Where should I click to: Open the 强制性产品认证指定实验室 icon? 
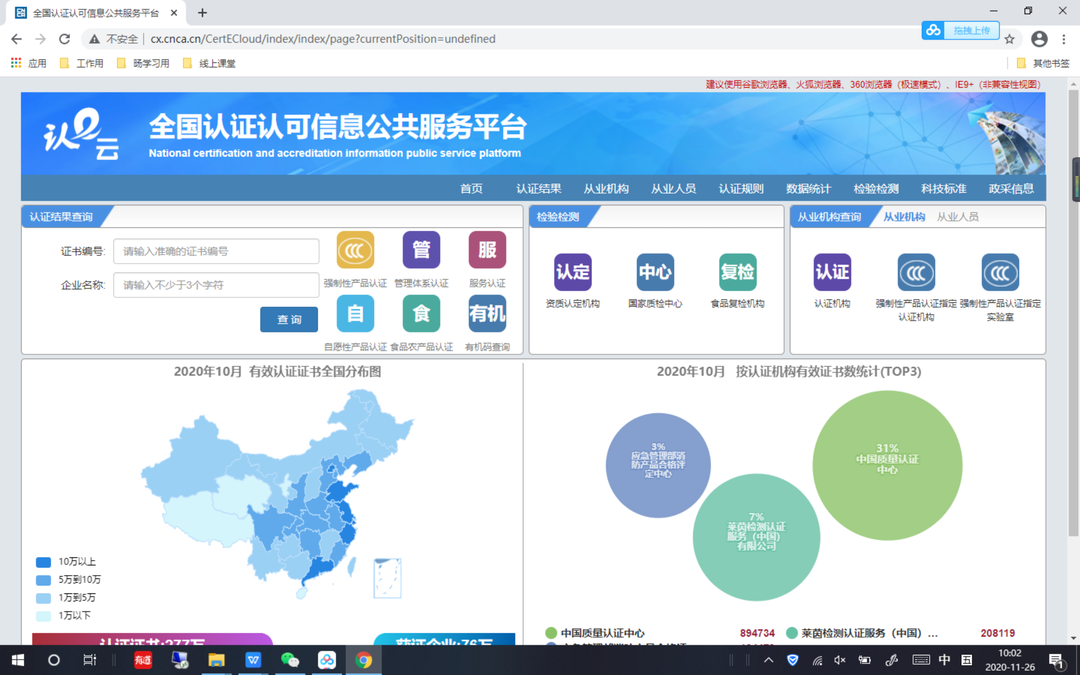coord(1000,272)
